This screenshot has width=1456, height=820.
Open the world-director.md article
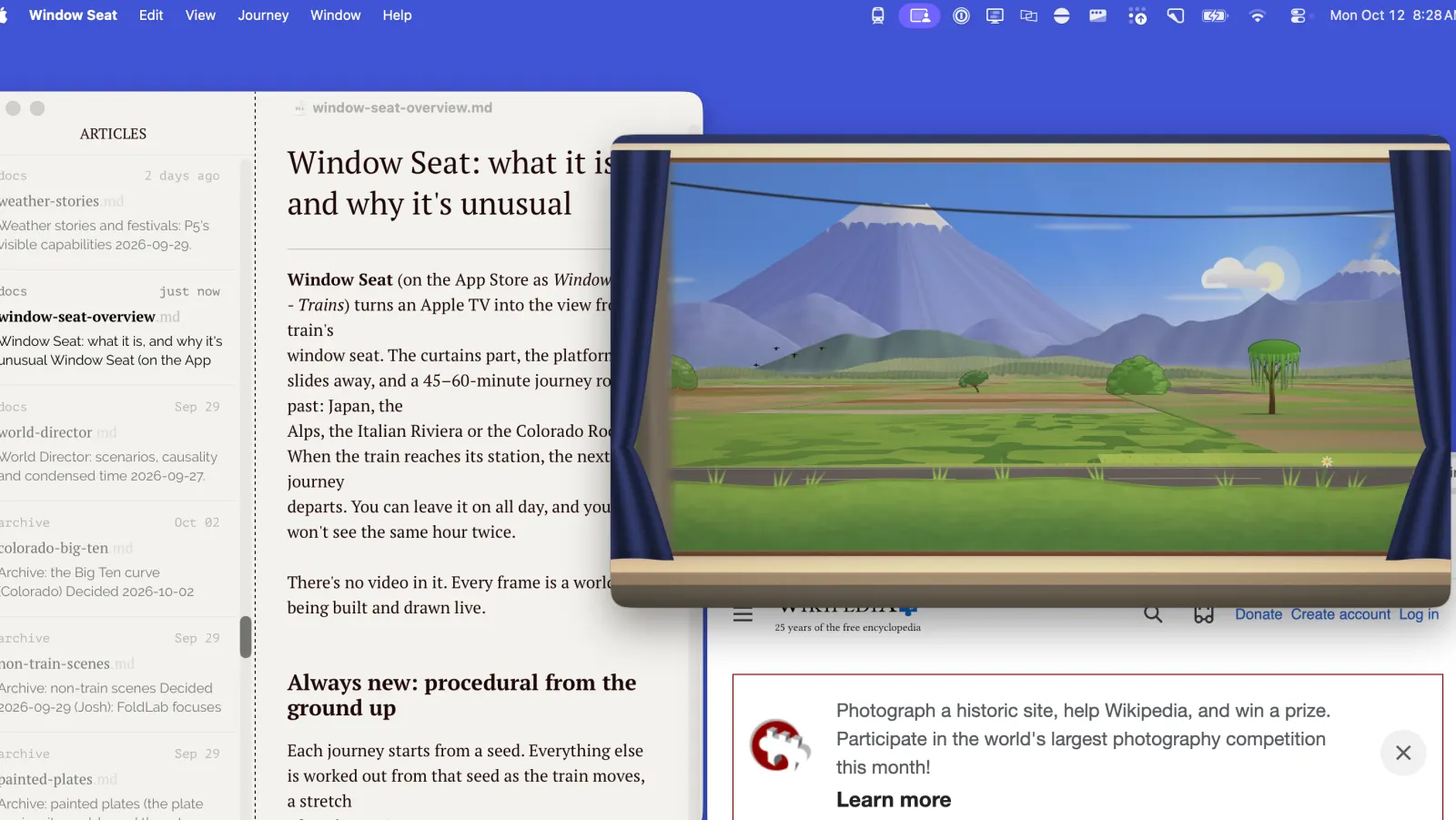click(x=118, y=443)
